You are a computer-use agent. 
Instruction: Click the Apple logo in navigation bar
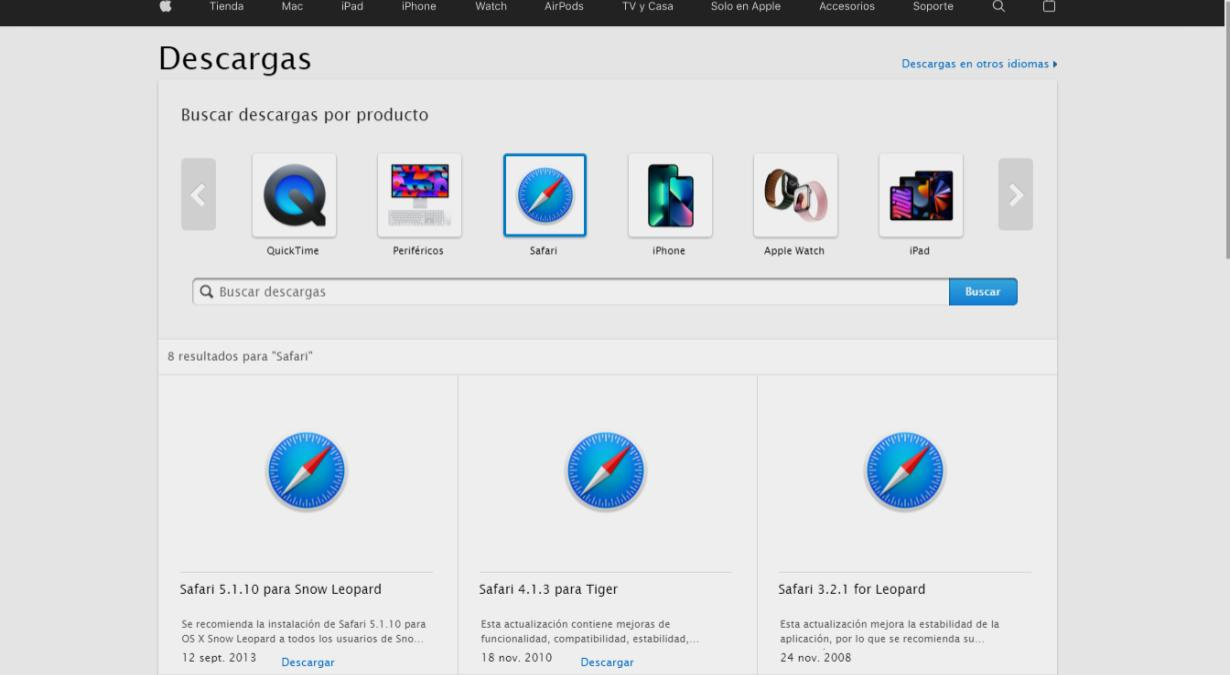(x=165, y=7)
